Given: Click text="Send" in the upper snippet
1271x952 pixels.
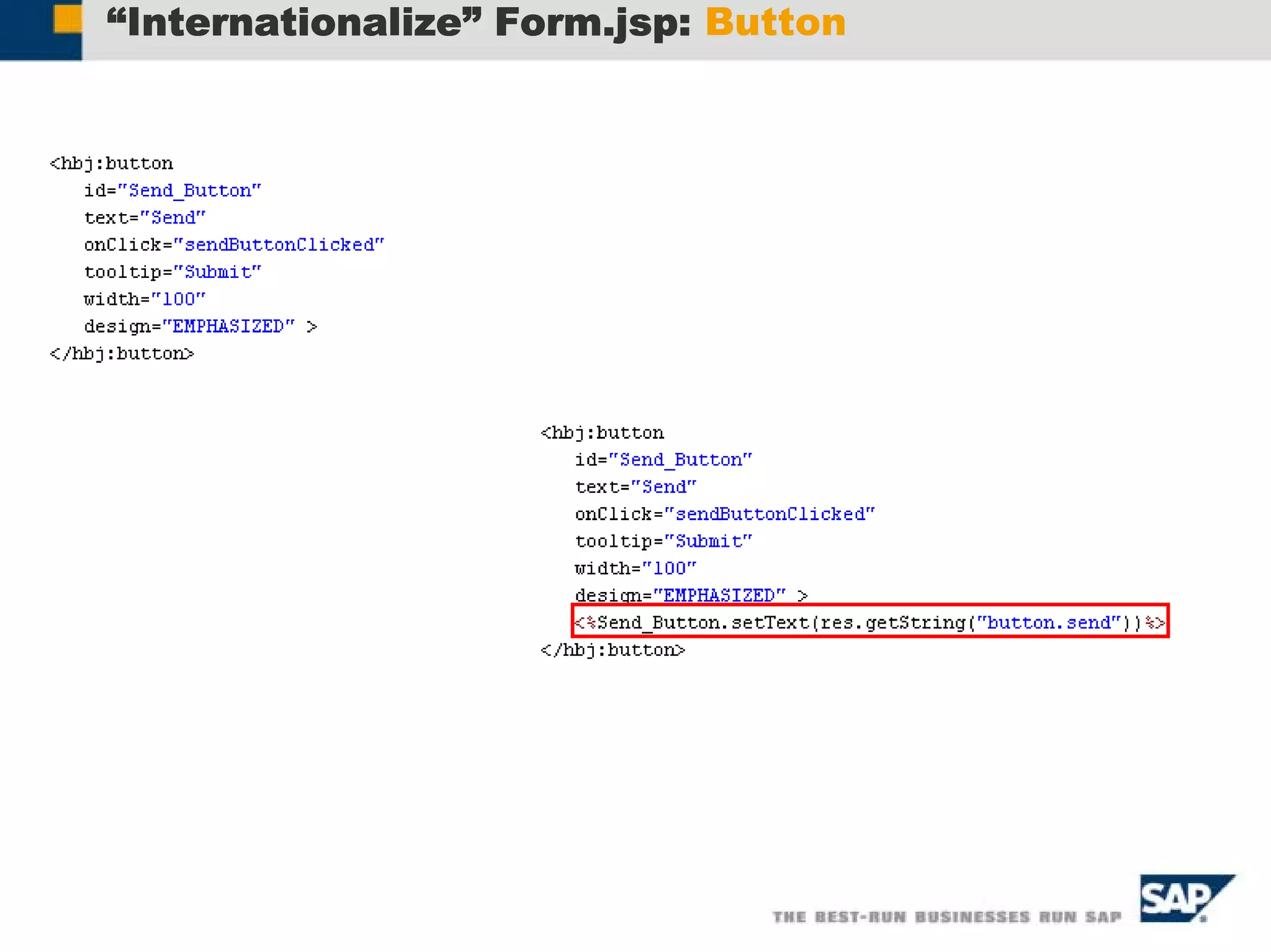Looking at the screenshot, I should pyautogui.click(x=145, y=218).
